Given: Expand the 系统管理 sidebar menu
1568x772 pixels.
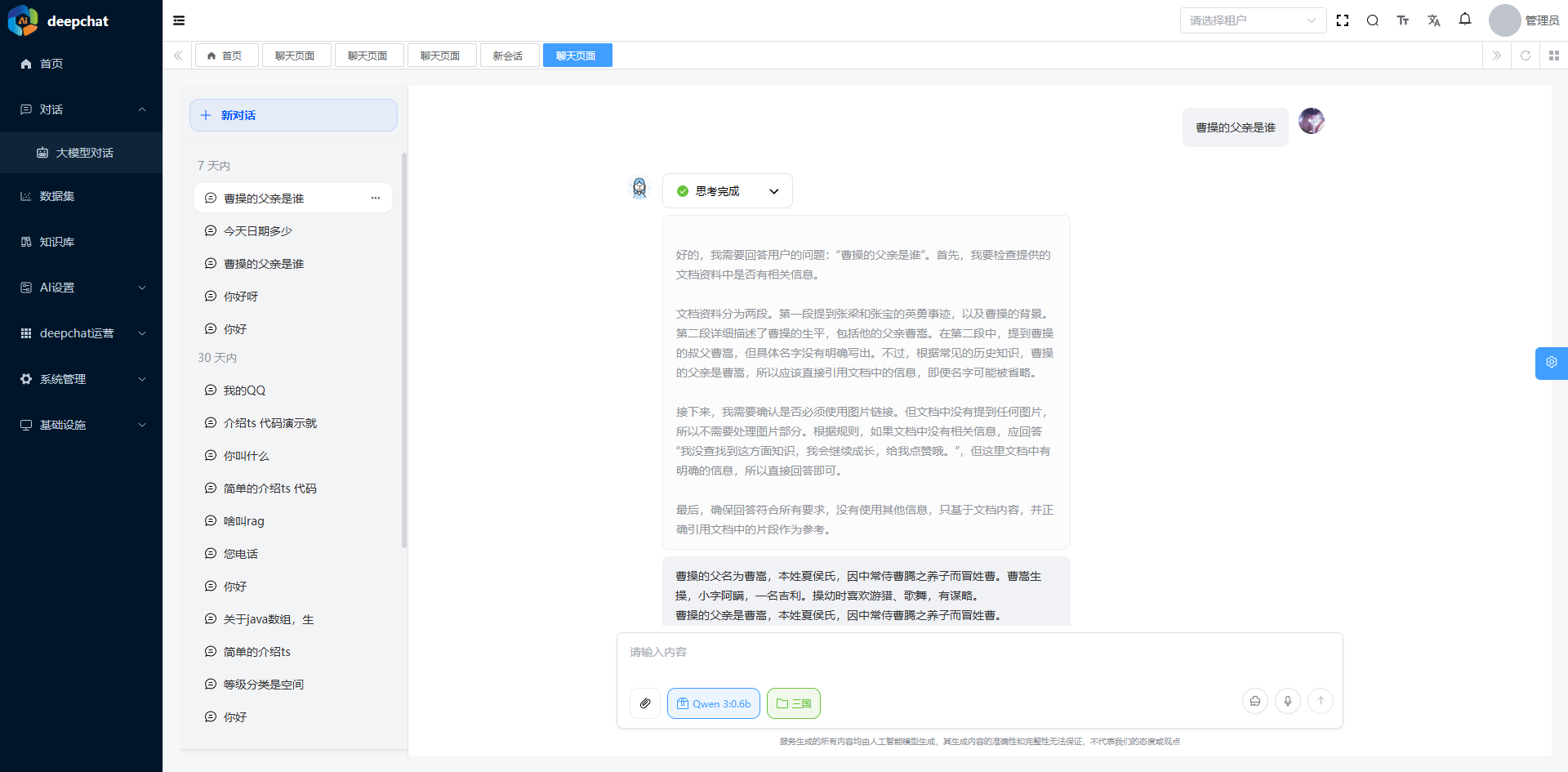Looking at the screenshot, I should coord(81,379).
